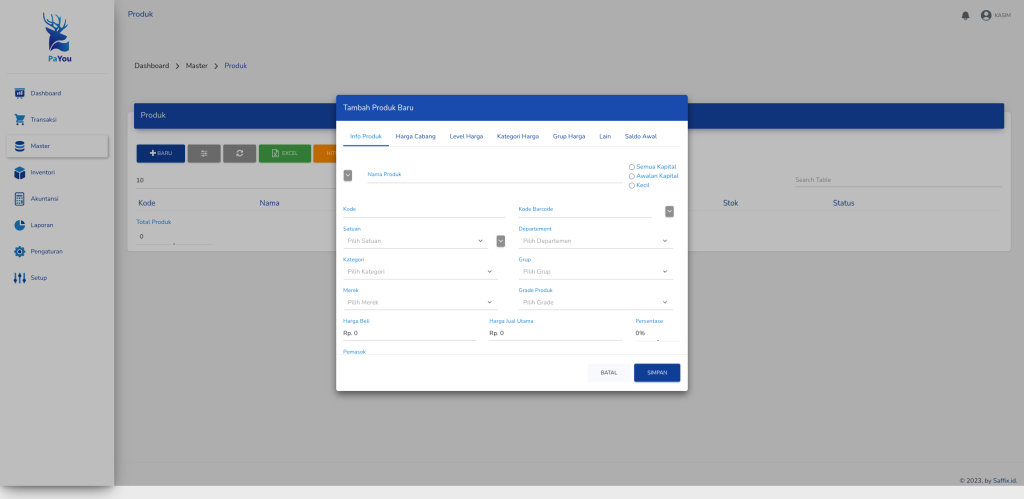
Task: Open the Dashboard sidebar icon
Action: pos(20,93)
